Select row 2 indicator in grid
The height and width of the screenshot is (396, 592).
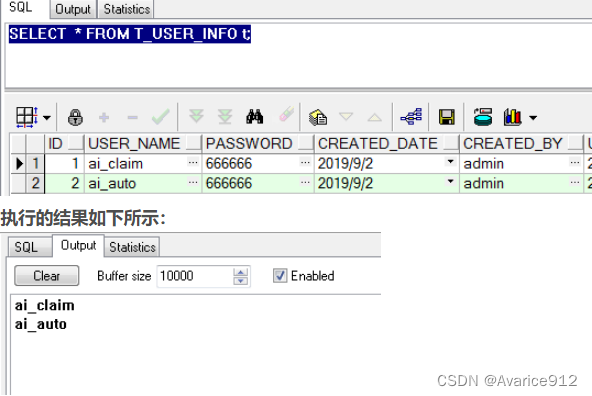35,183
